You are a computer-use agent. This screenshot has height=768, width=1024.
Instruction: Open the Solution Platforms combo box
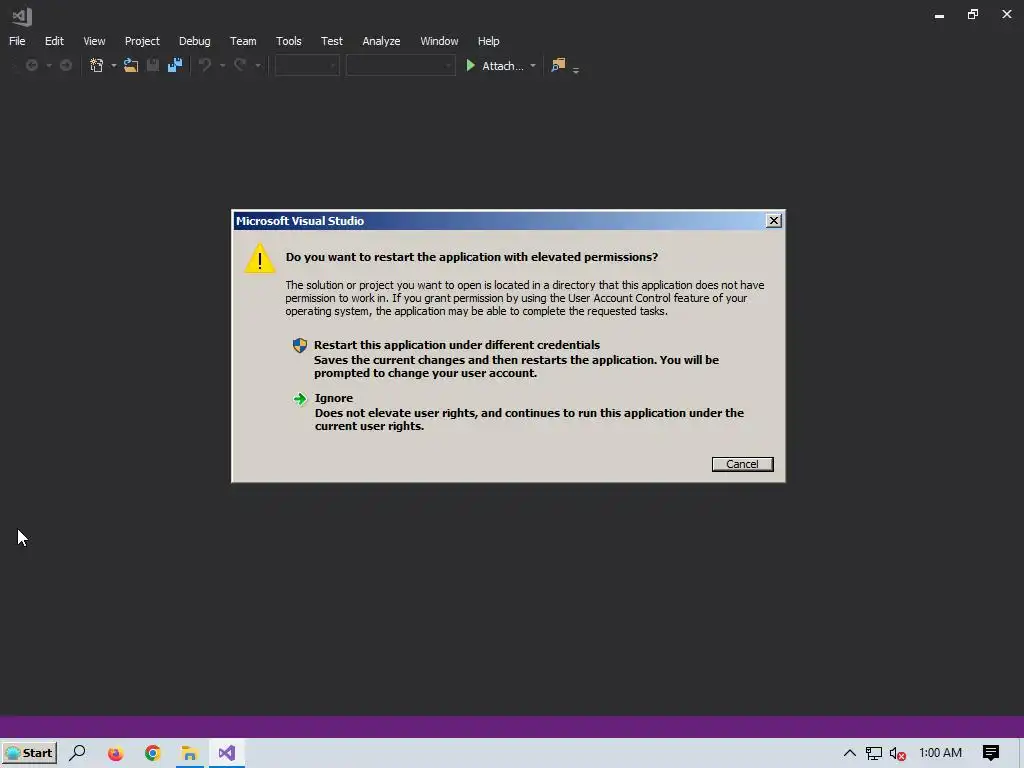(400, 65)
